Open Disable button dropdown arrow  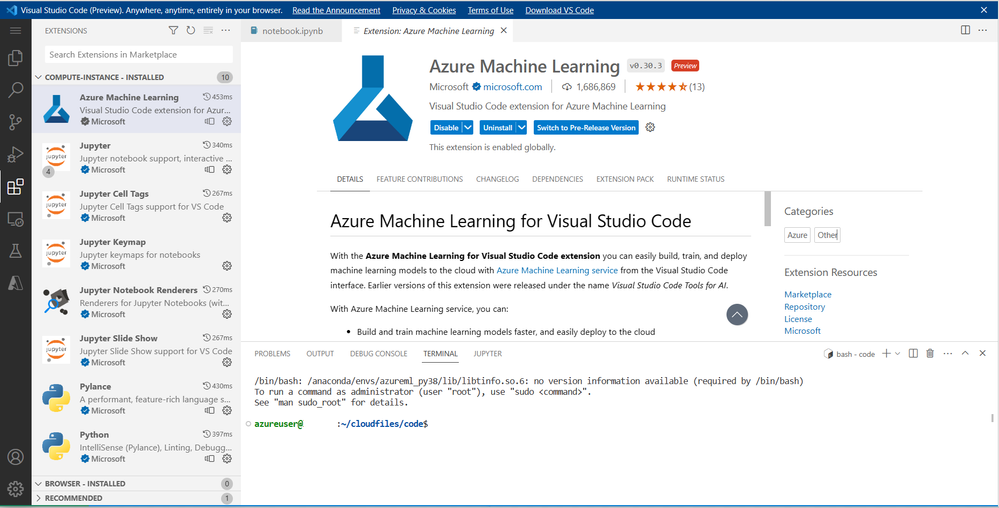[x=468, y=127]
